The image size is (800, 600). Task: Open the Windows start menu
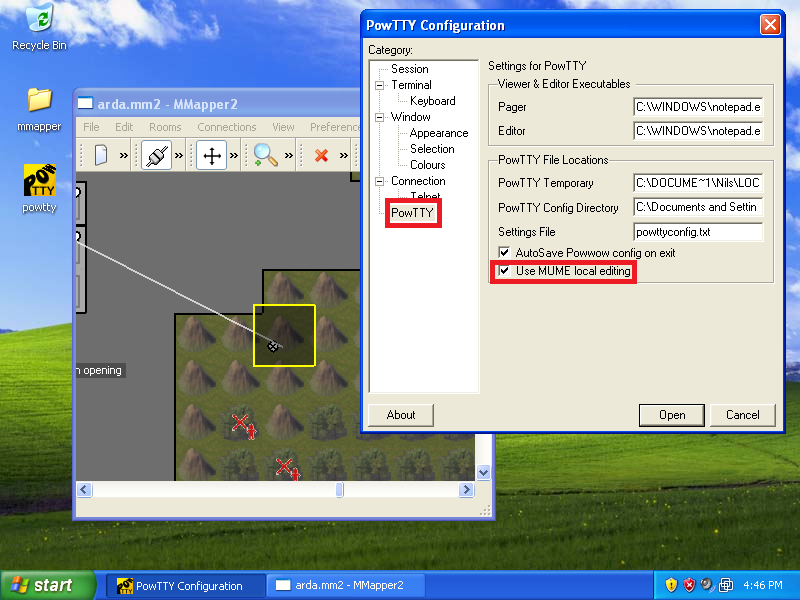pyautogui.click(x=47, y=585)
